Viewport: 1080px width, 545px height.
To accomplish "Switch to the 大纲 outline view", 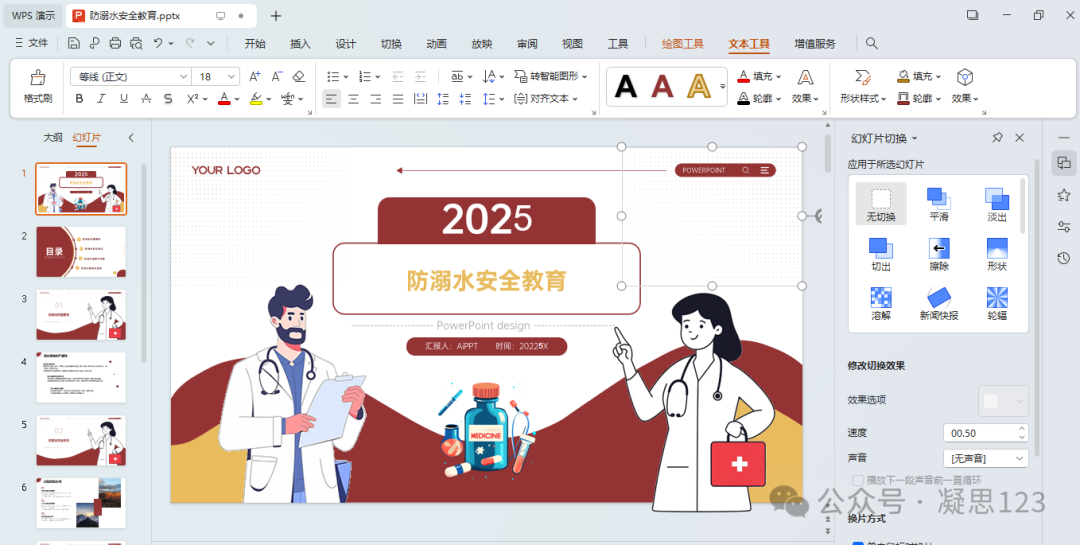I will 53,138.
